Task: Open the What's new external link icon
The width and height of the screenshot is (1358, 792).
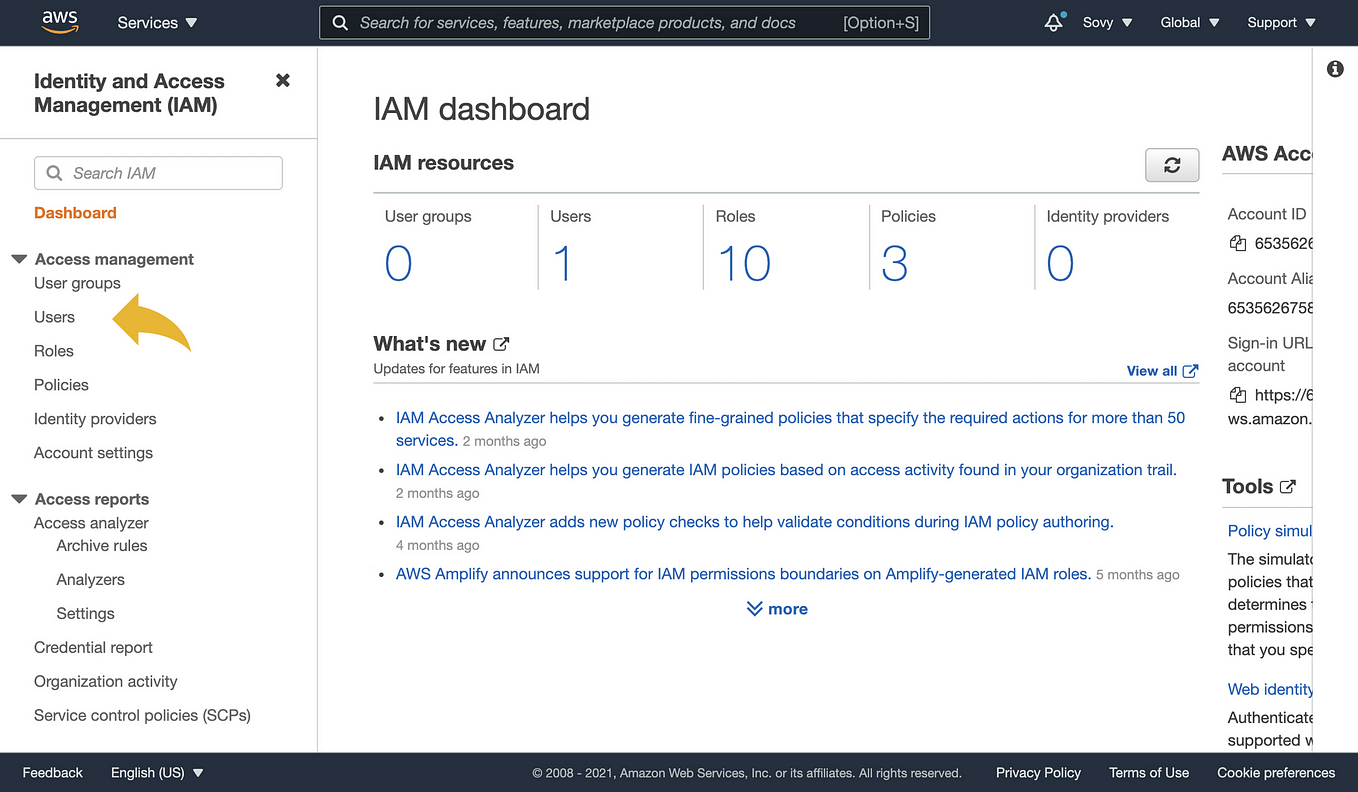Action: (x=501, y=344)
